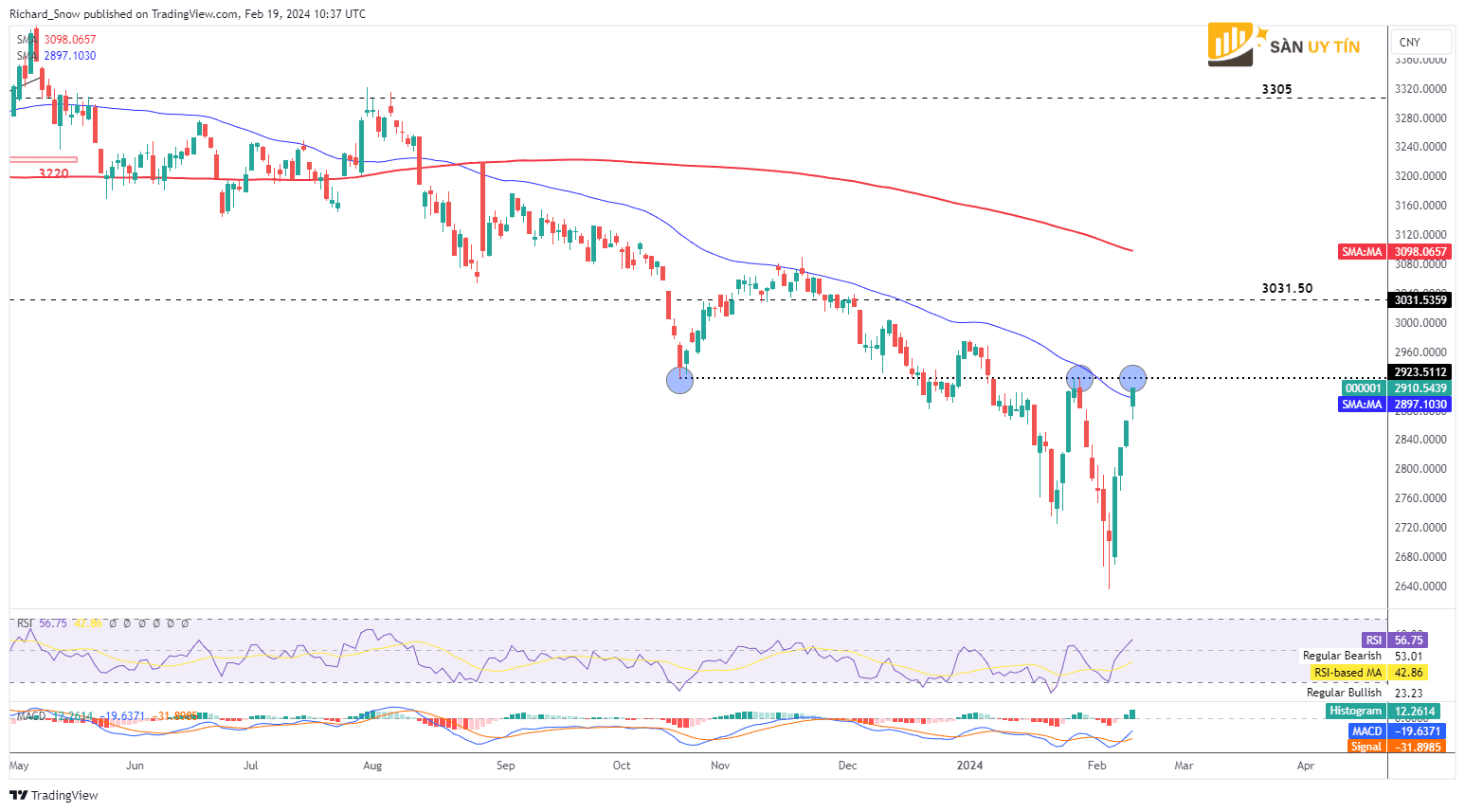
Task: Click the -31.8985 Signal axis value
Action: pos(1417,747)
